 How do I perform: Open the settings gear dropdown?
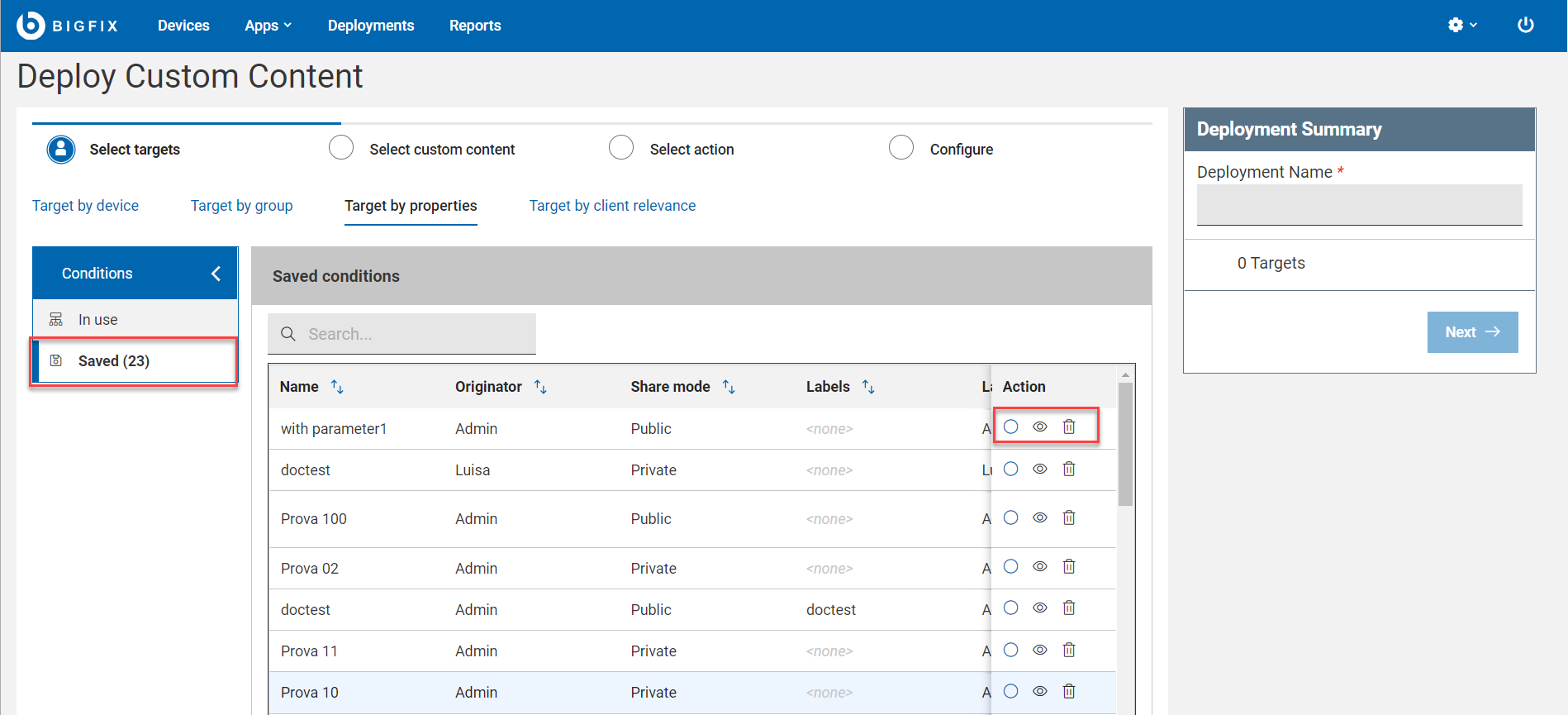click(1461, 26)
